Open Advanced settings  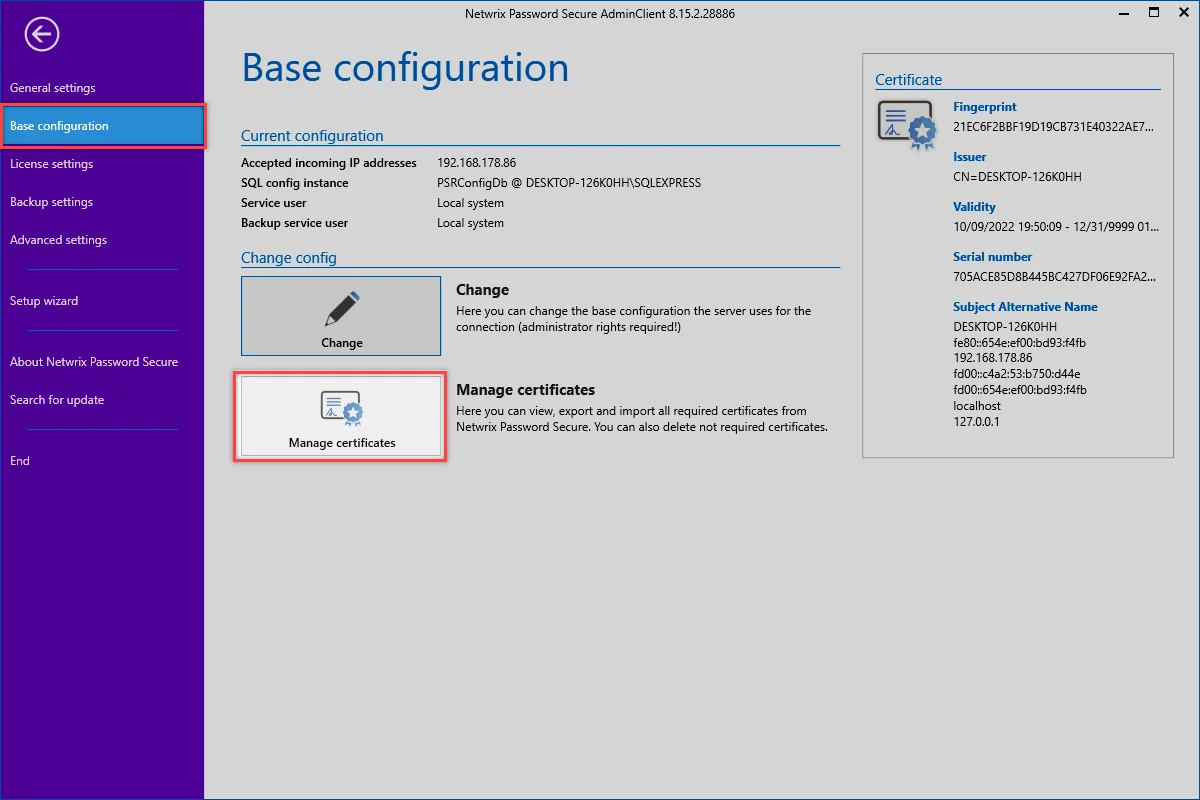(x=58, y=240)
